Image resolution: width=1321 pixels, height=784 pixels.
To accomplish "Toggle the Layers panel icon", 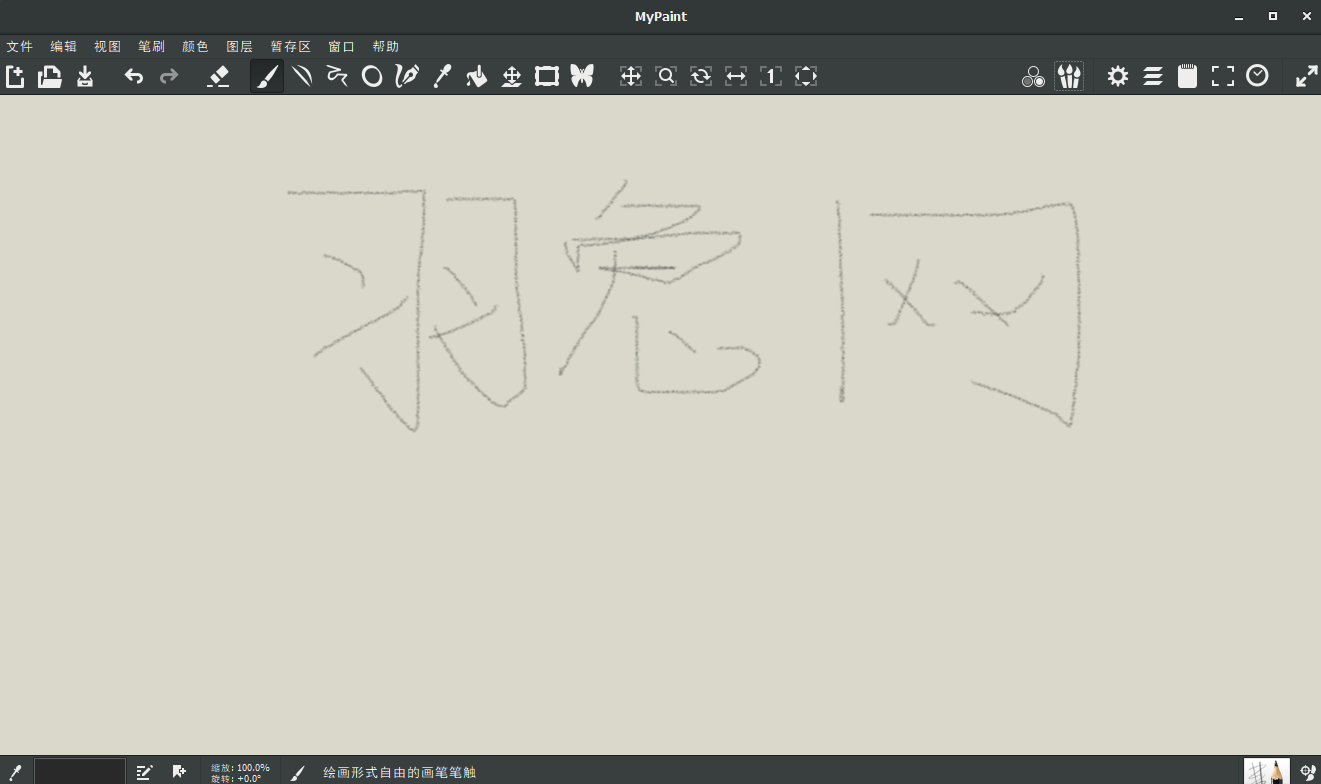I will pyautogui.click(x=1153, y=76).
